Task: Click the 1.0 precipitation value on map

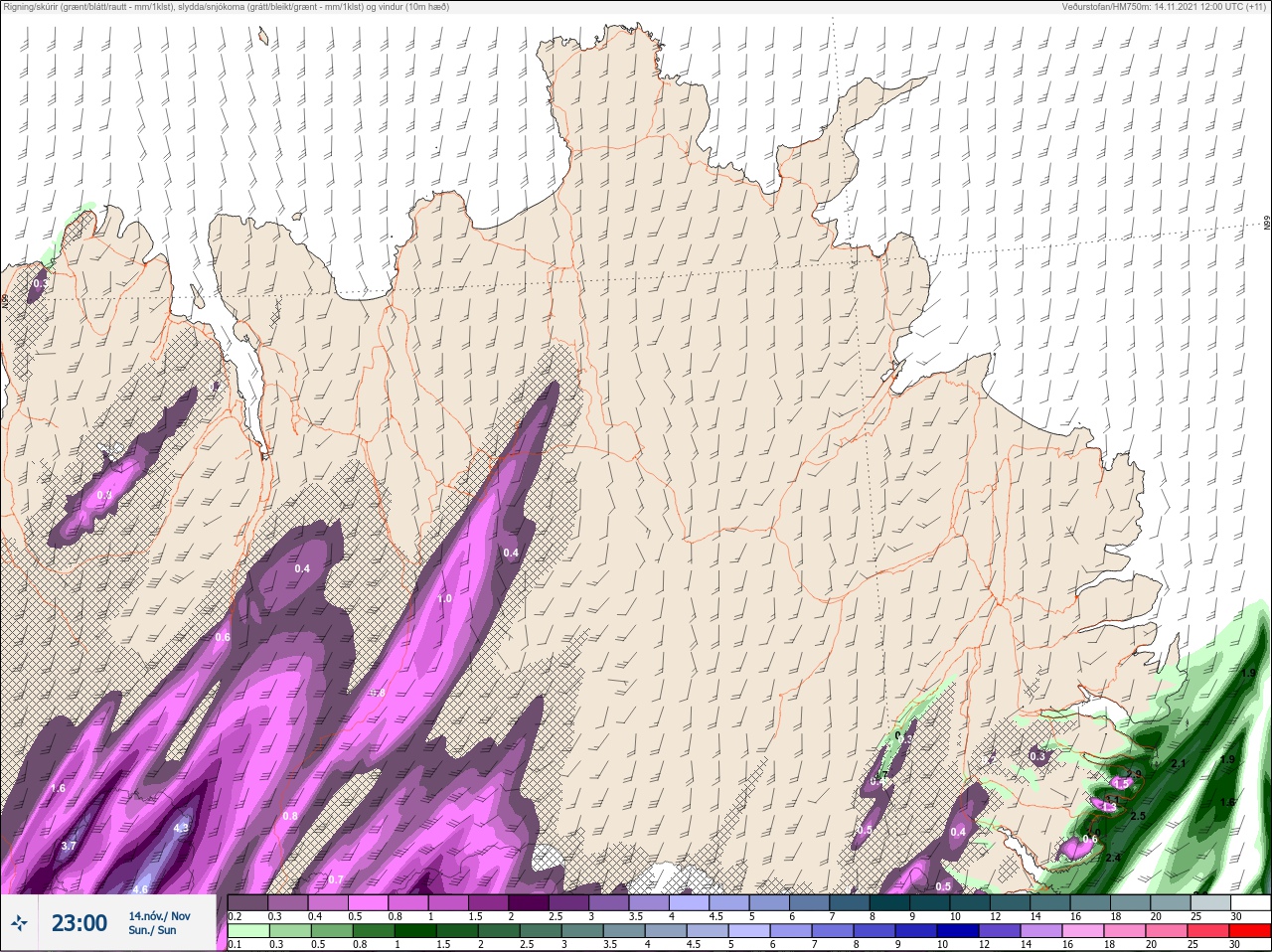Action: coord(444,598)
